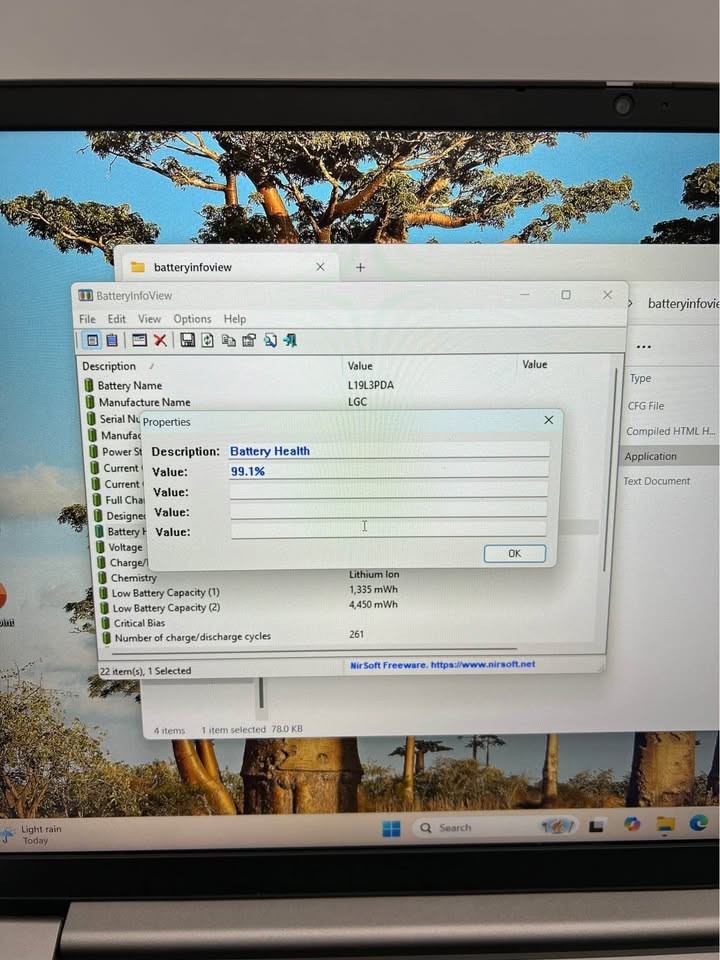Click the Exit toolbar icon

(x=290, y=340)
